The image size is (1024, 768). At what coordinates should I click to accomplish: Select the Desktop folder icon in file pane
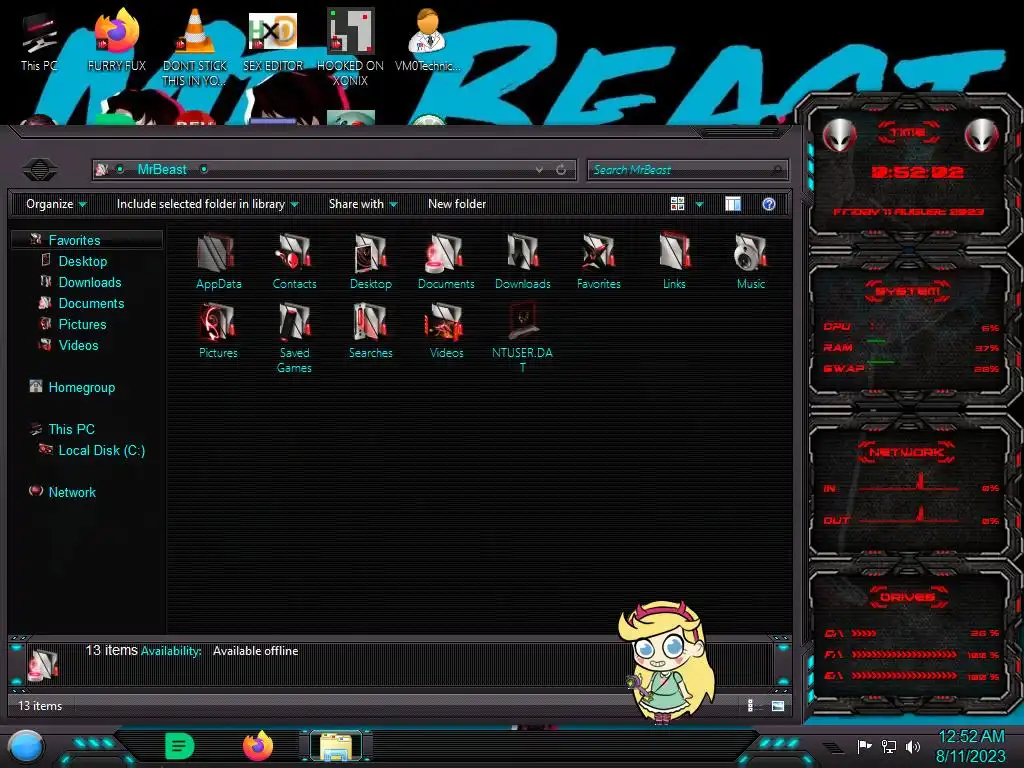(x=370, y=261)
